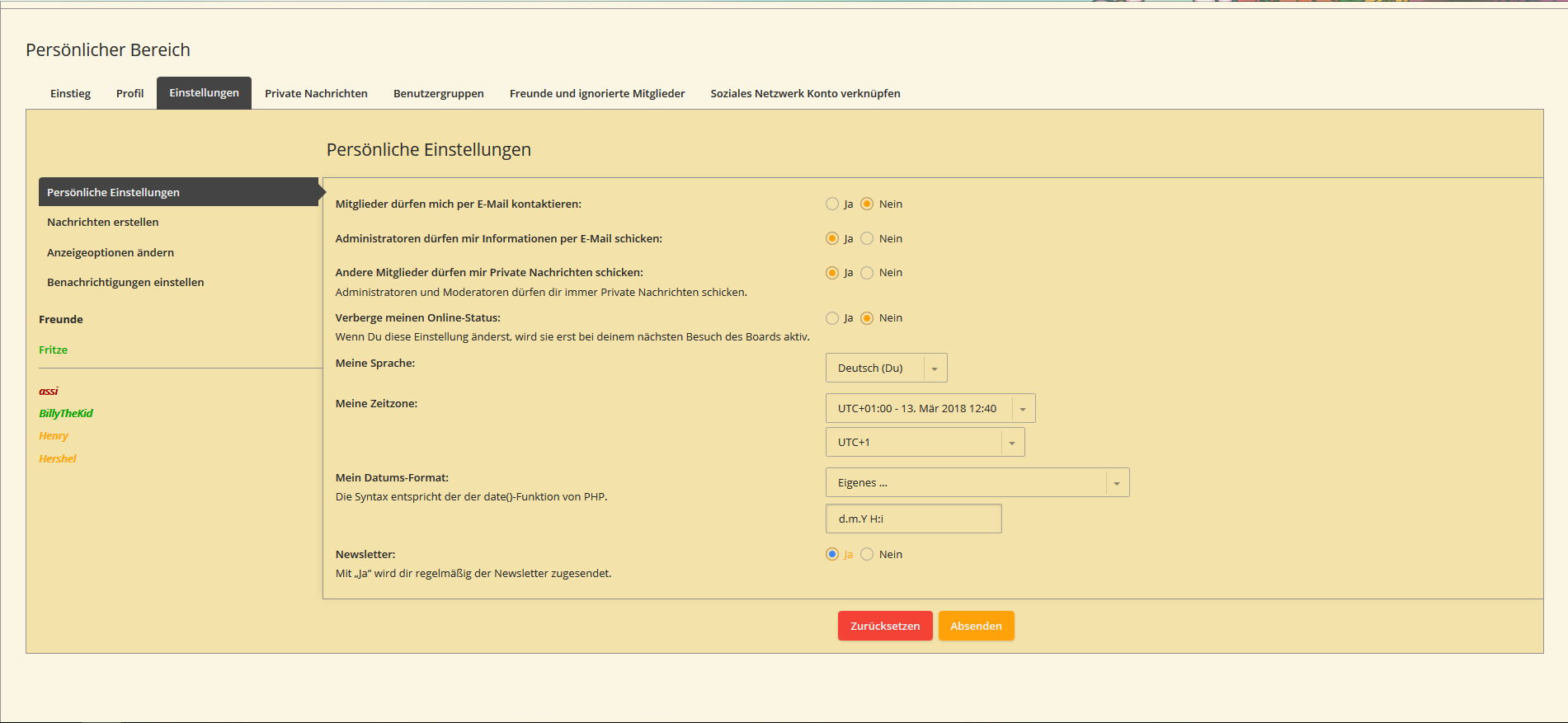Click the Mein Datums-Format label

click(392, 477)
